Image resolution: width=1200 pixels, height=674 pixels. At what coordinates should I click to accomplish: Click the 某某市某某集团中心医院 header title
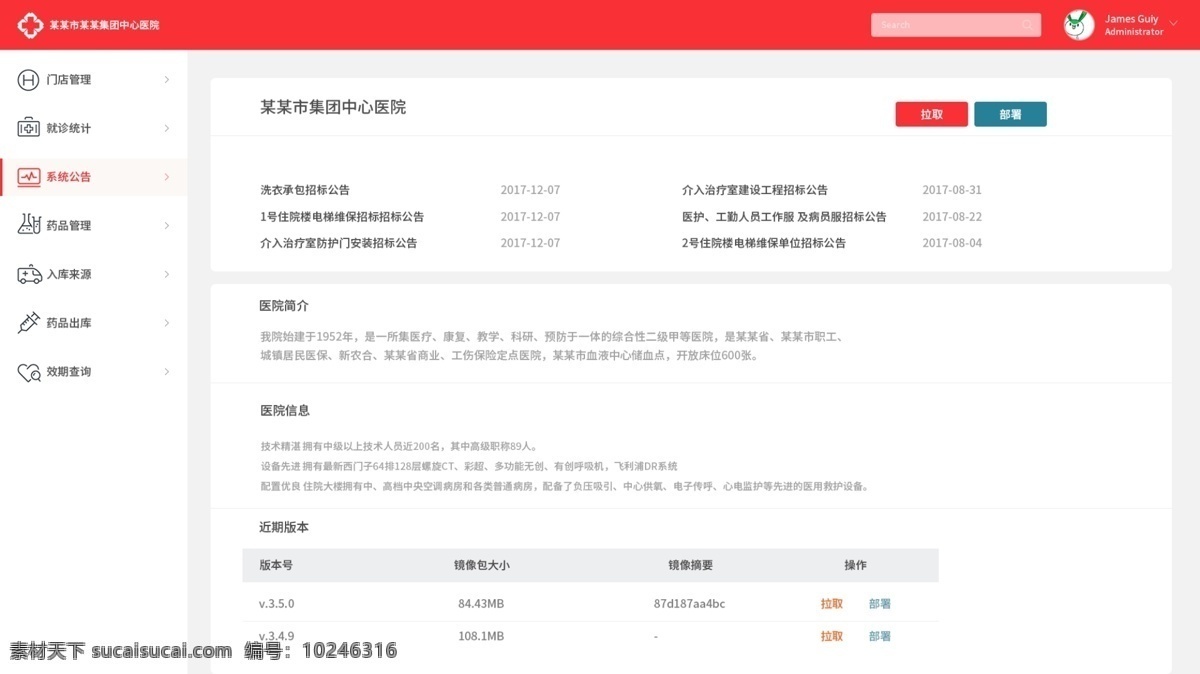(x=104, y=25)
